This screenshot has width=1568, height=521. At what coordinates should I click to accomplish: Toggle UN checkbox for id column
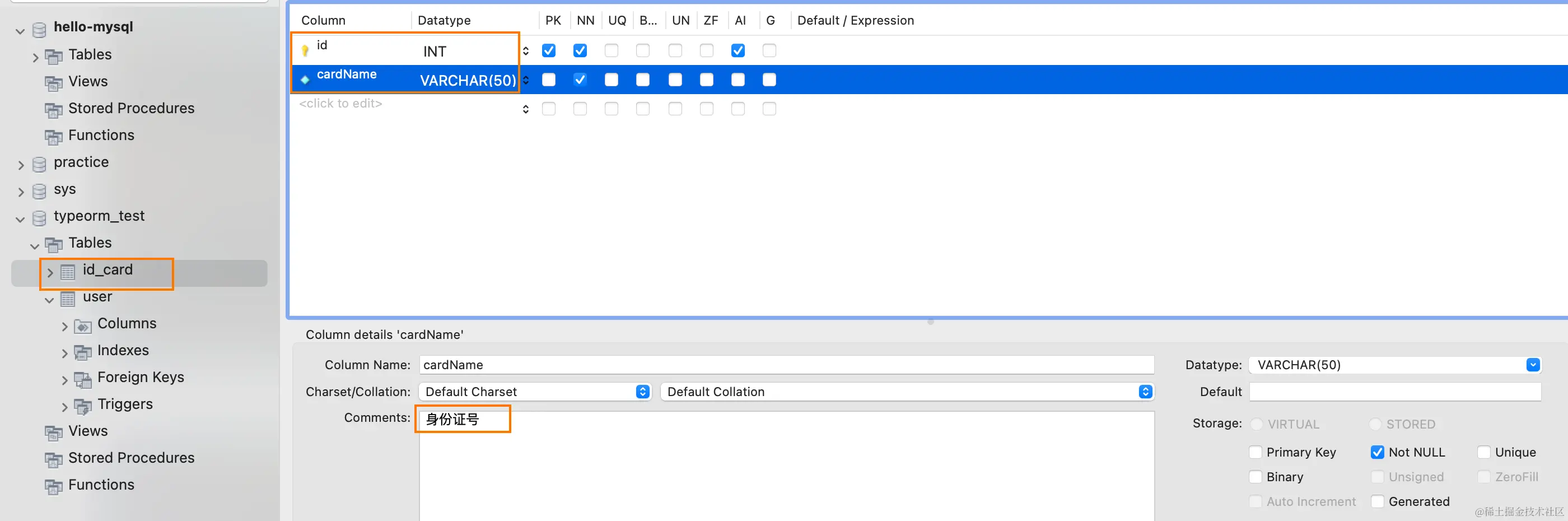click(x=675, y=50)
